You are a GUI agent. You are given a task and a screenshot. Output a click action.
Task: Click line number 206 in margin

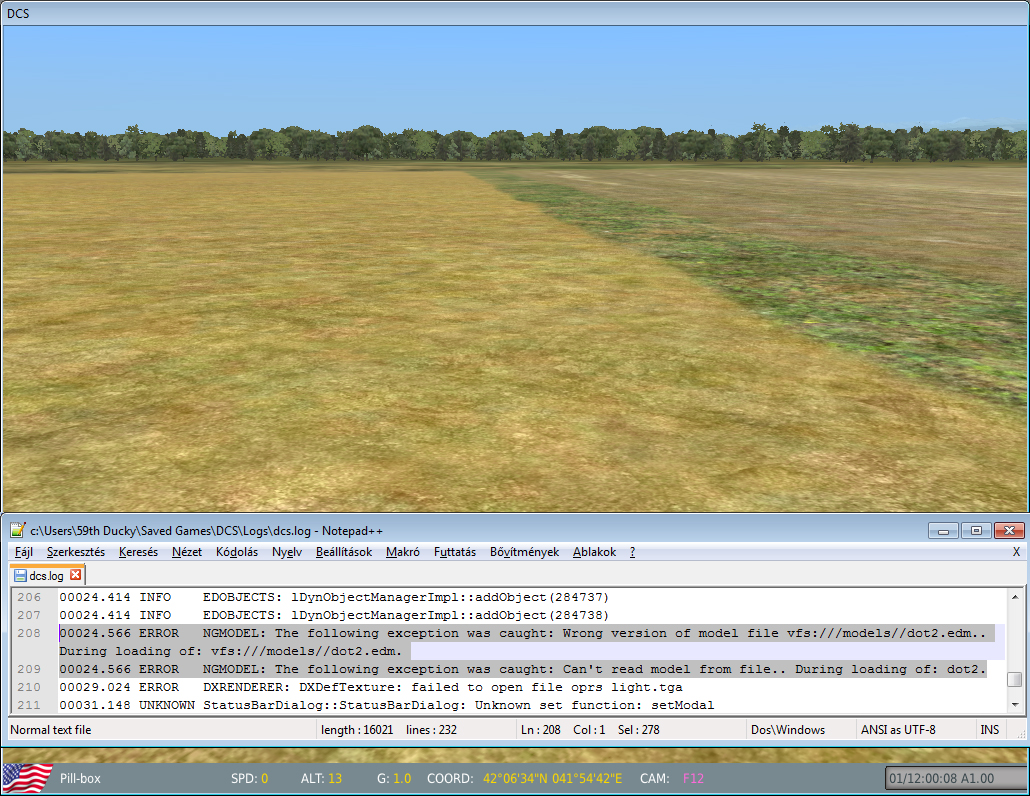click(x=29, y=597)
